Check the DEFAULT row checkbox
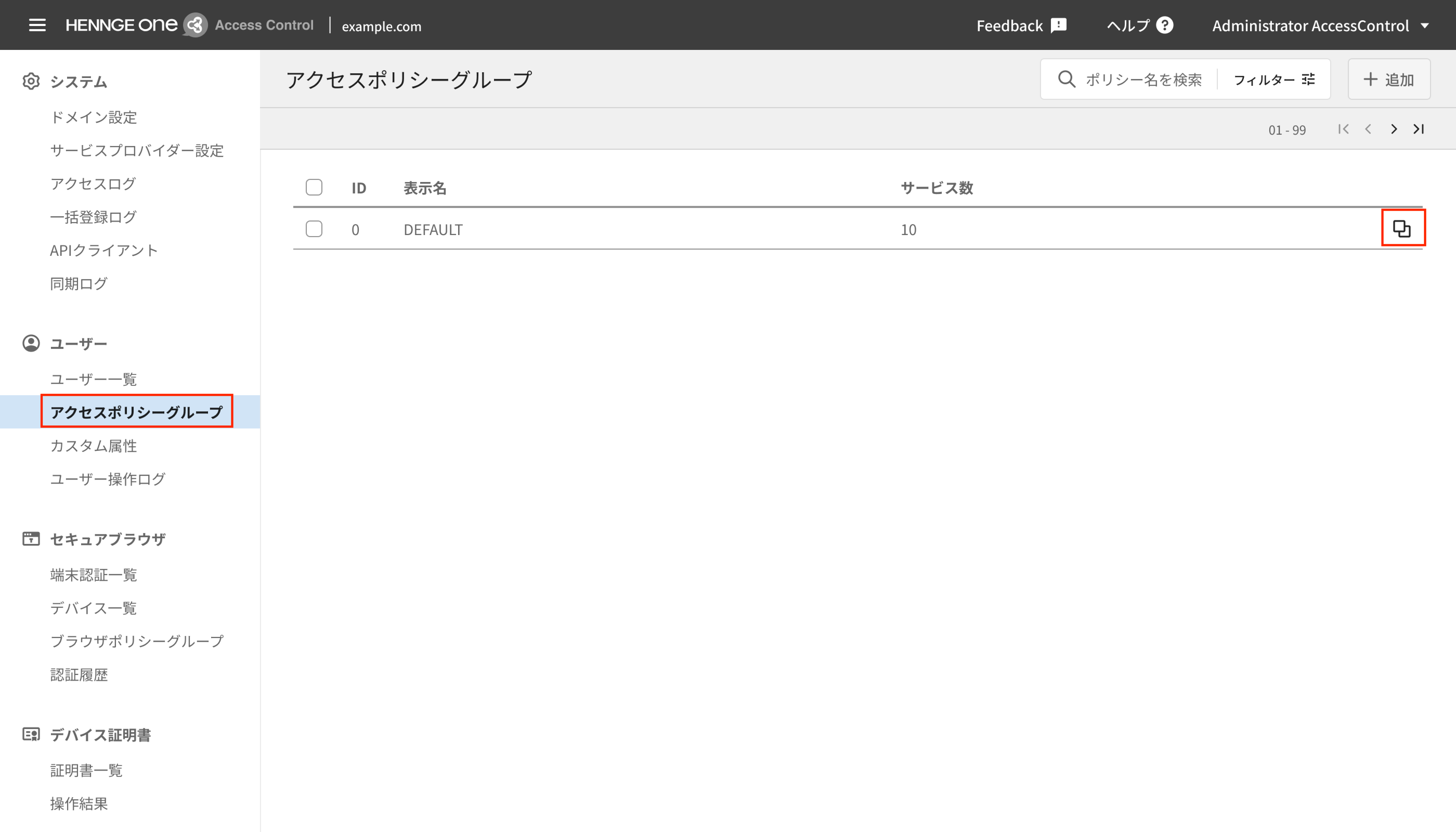Viewport: 1456px width, 832px height. pyautogui.click(x=314, y=229)
